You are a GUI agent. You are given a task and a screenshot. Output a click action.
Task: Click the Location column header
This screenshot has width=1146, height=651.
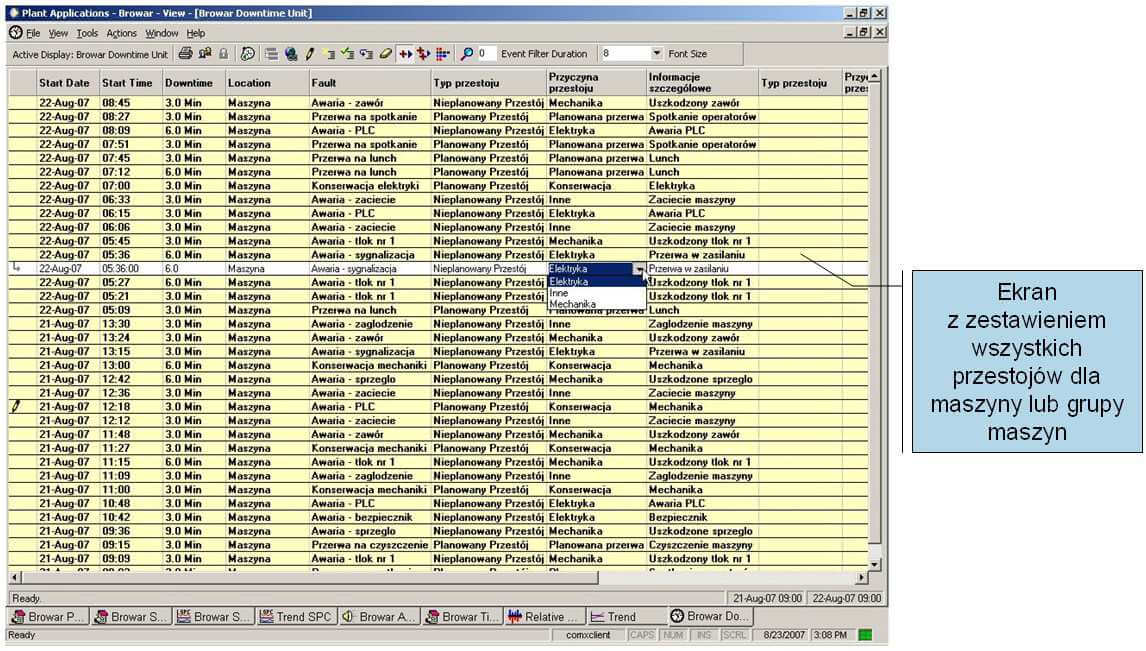point(266,83)
